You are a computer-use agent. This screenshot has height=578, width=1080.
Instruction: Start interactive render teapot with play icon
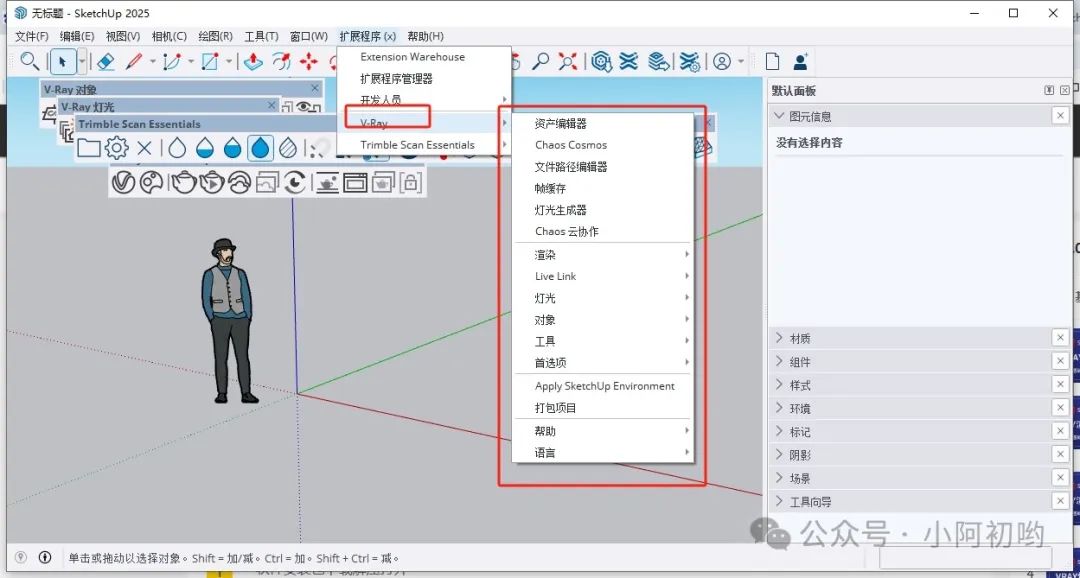click(x=212, y=183)
